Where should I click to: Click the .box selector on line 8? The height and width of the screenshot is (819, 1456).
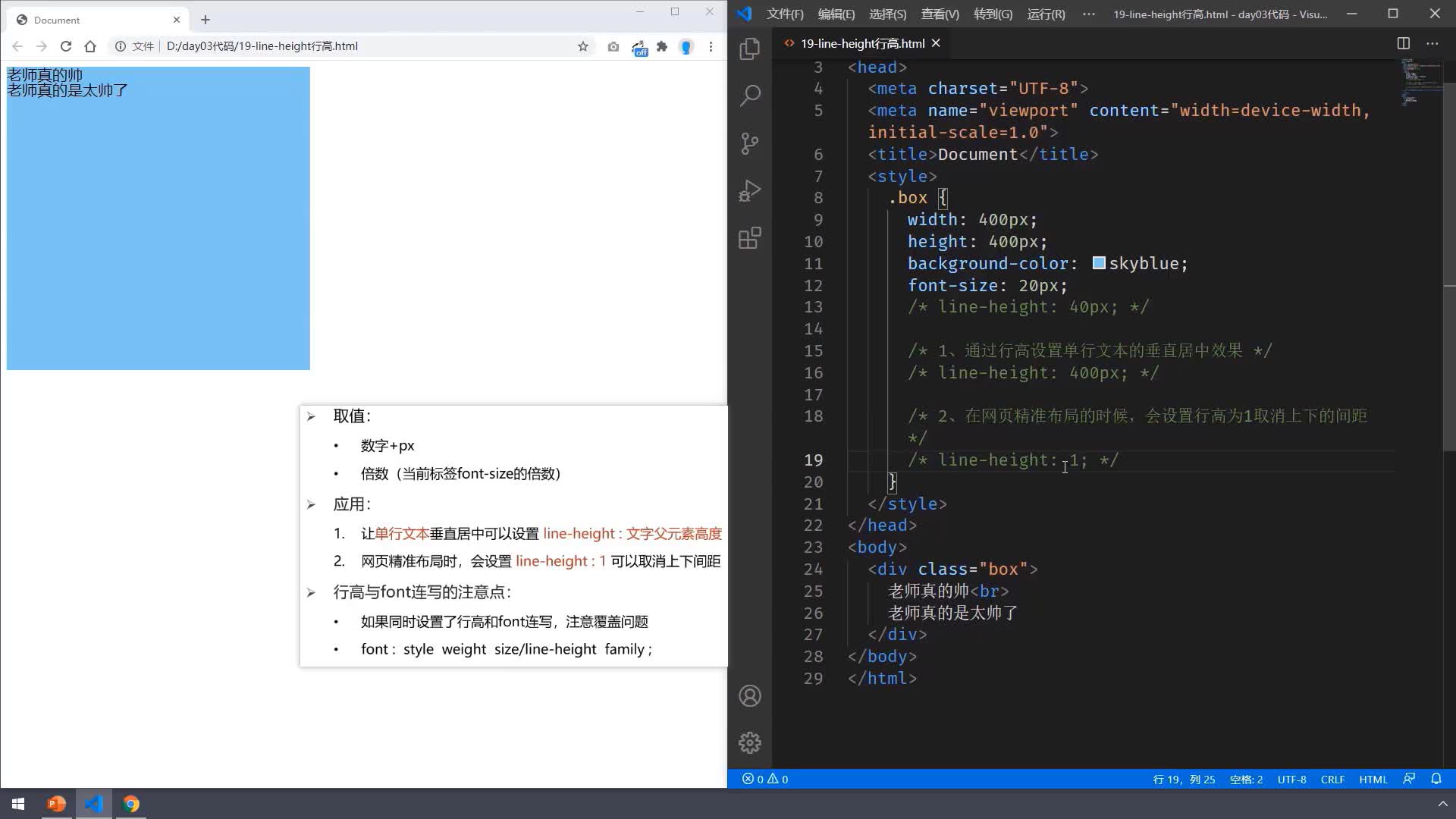pyautogui.click(x=908, y=198)
